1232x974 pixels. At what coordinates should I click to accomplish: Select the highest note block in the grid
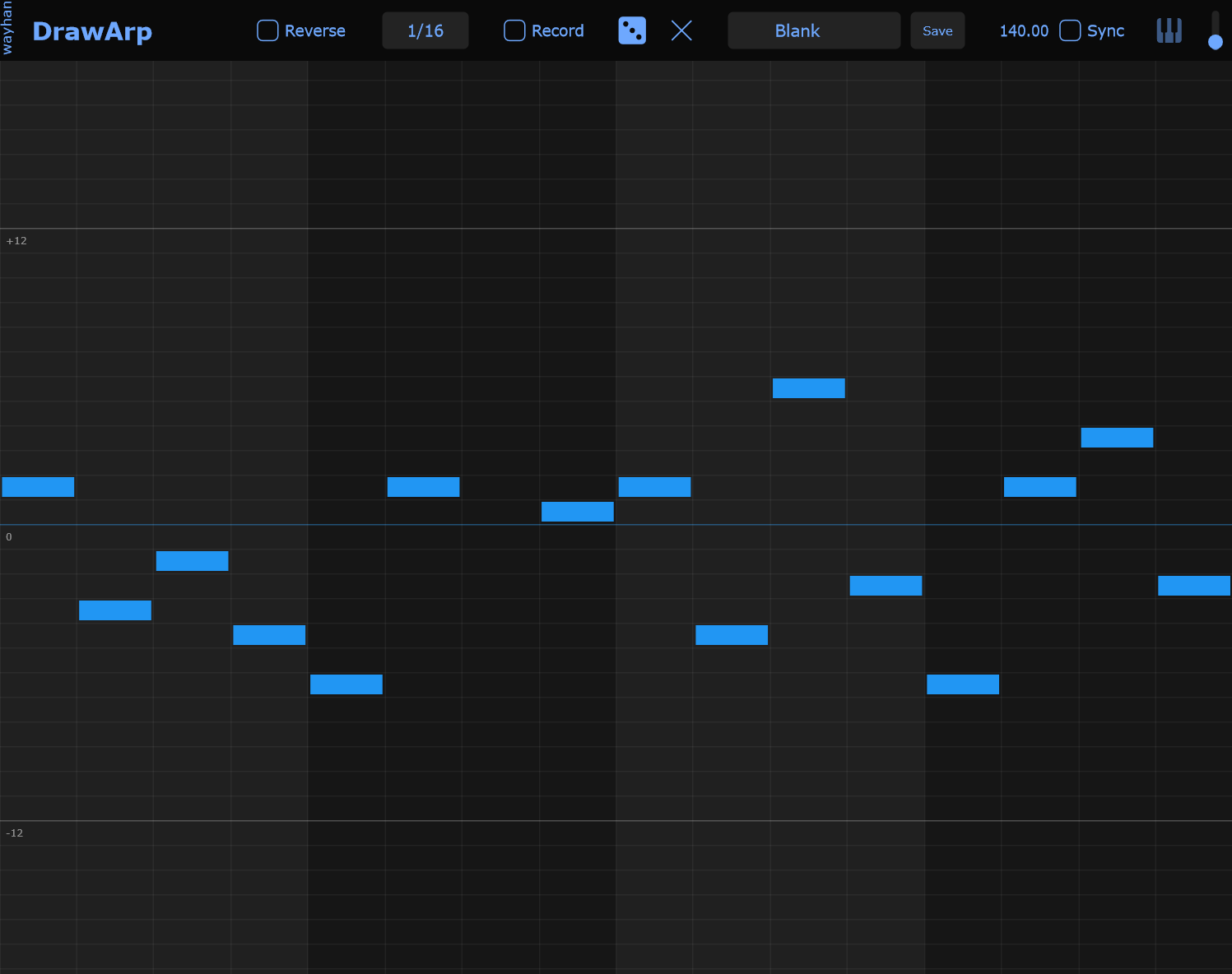pyautogui.click(x=809, y=388)
